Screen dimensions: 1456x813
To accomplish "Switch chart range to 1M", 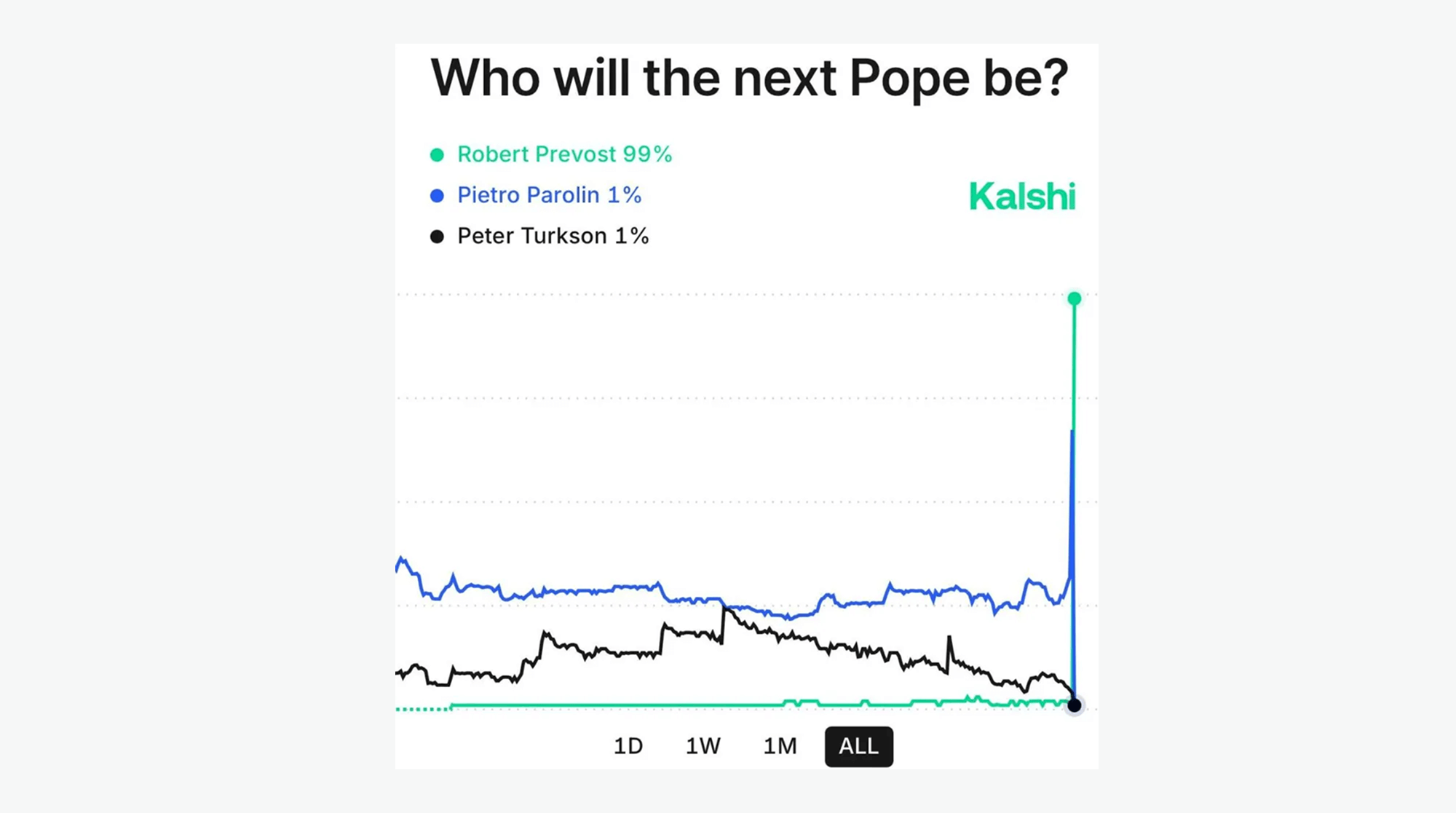I will [780, 746].
